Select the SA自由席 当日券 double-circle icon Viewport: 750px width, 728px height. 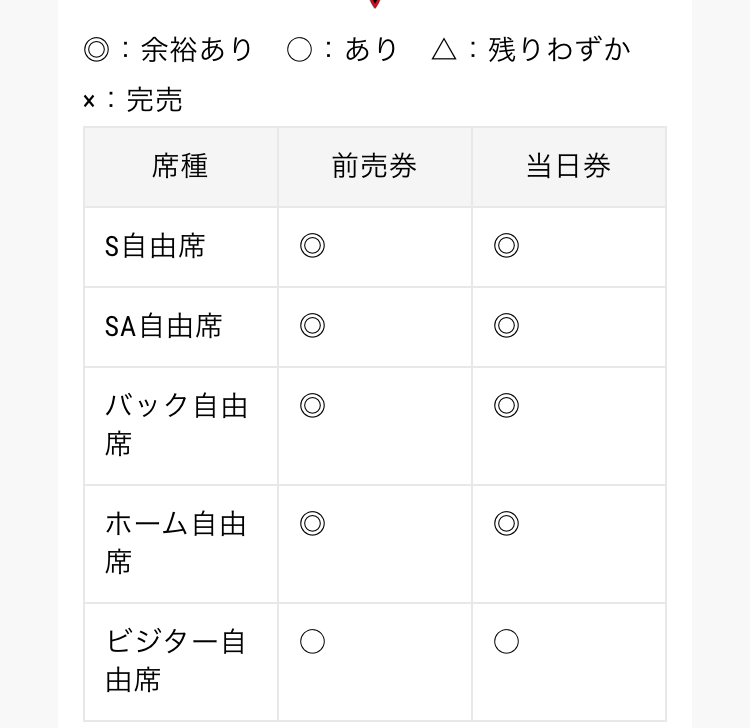506,326
